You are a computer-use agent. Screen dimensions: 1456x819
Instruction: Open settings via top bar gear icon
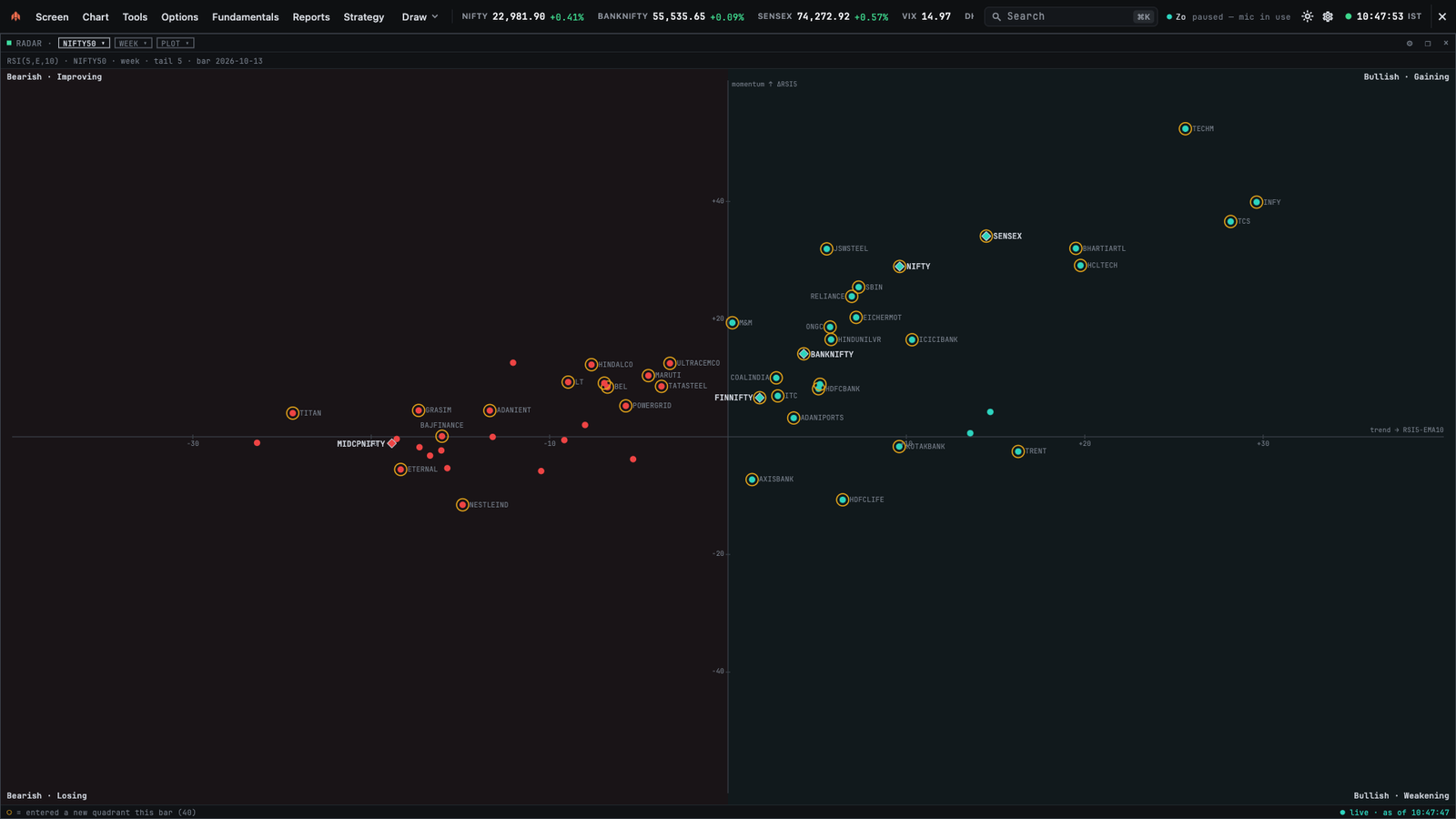tap(1328, 16)
